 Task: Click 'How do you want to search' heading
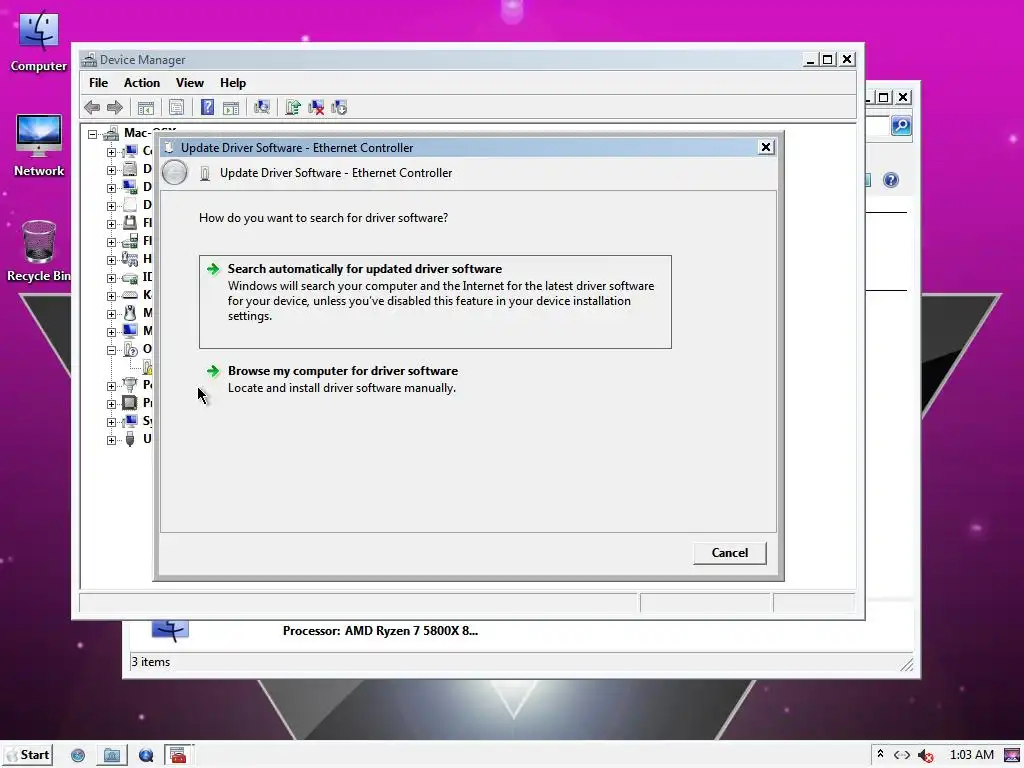tap(323, 217)
